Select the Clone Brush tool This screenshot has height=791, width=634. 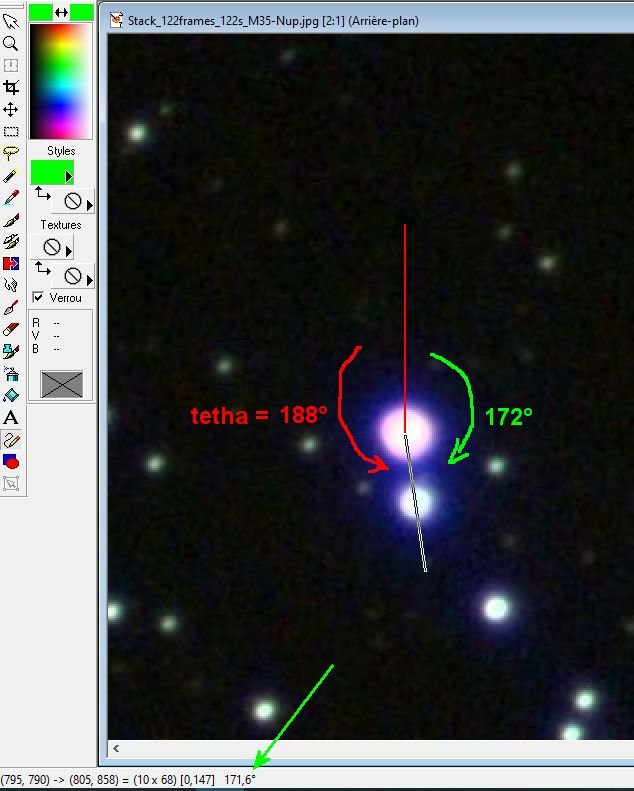pos(11,242)
